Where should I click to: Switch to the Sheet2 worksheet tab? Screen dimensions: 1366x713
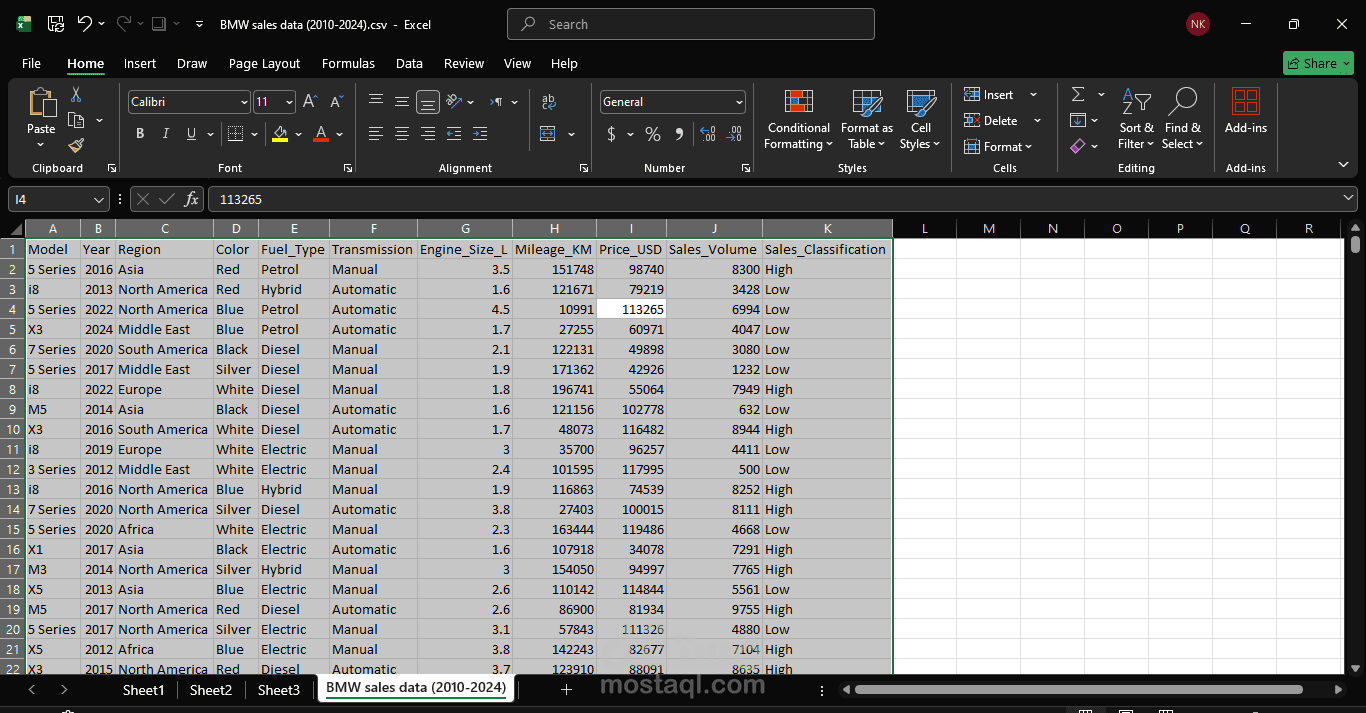pyautogui.click(x=210, y=690)
